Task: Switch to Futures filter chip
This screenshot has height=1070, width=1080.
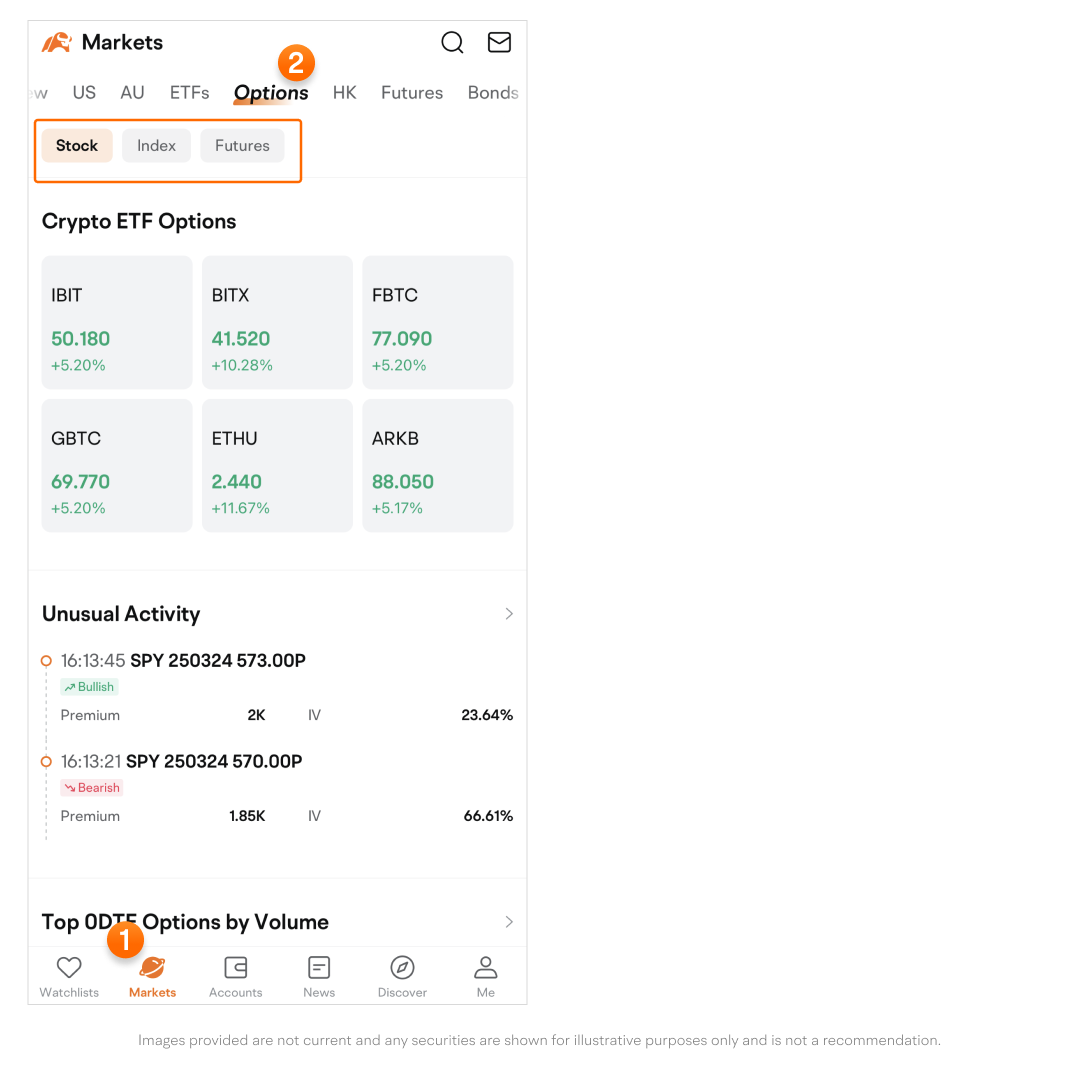Action: pyautogui.click(x=242, y=146)
